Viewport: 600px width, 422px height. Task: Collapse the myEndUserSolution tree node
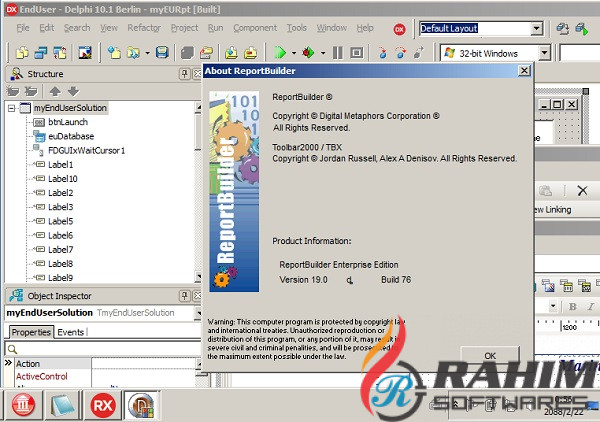pyautogui.click(x=11, y=108)
